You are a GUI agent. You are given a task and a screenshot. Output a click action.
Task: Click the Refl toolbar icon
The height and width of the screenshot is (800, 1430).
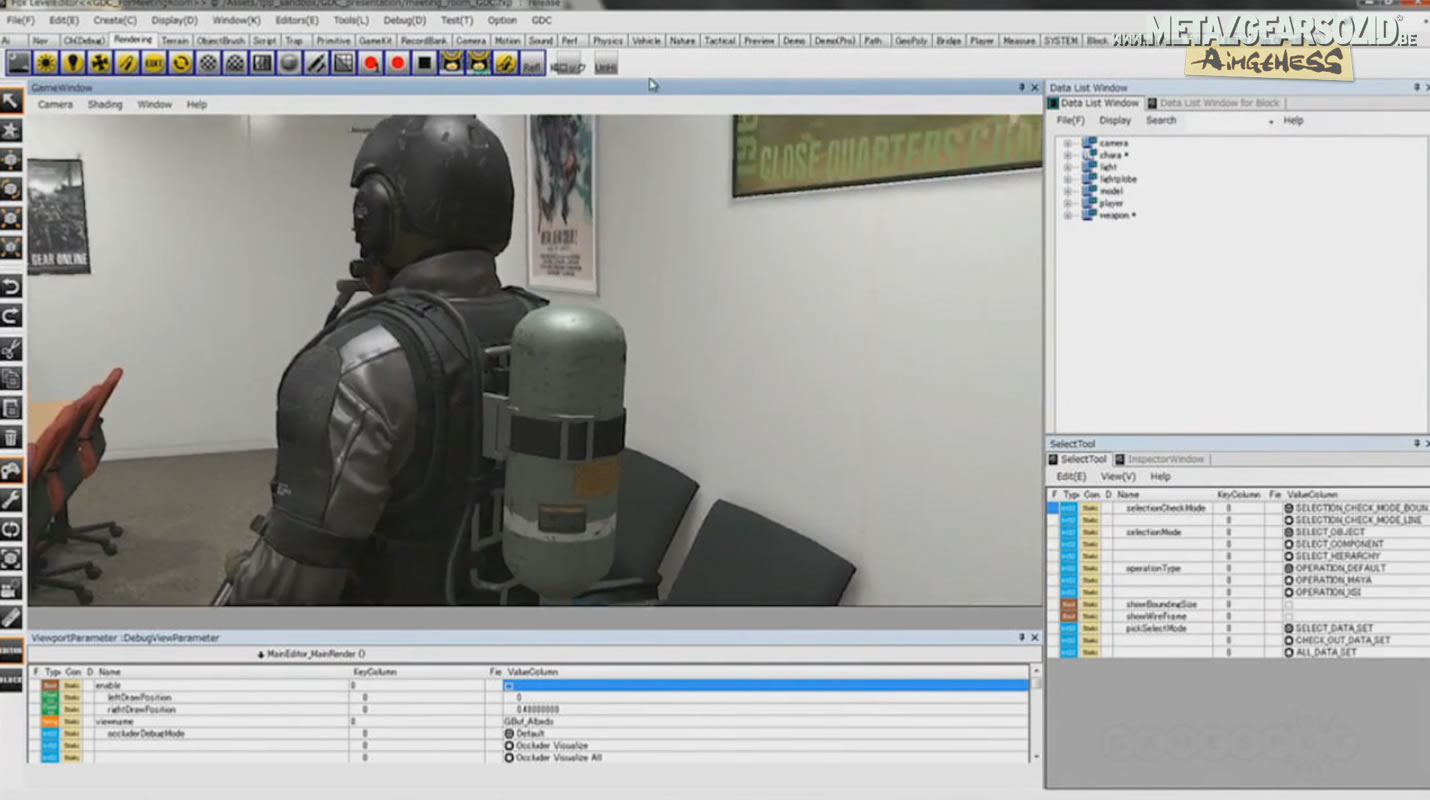tap(533, 63)
